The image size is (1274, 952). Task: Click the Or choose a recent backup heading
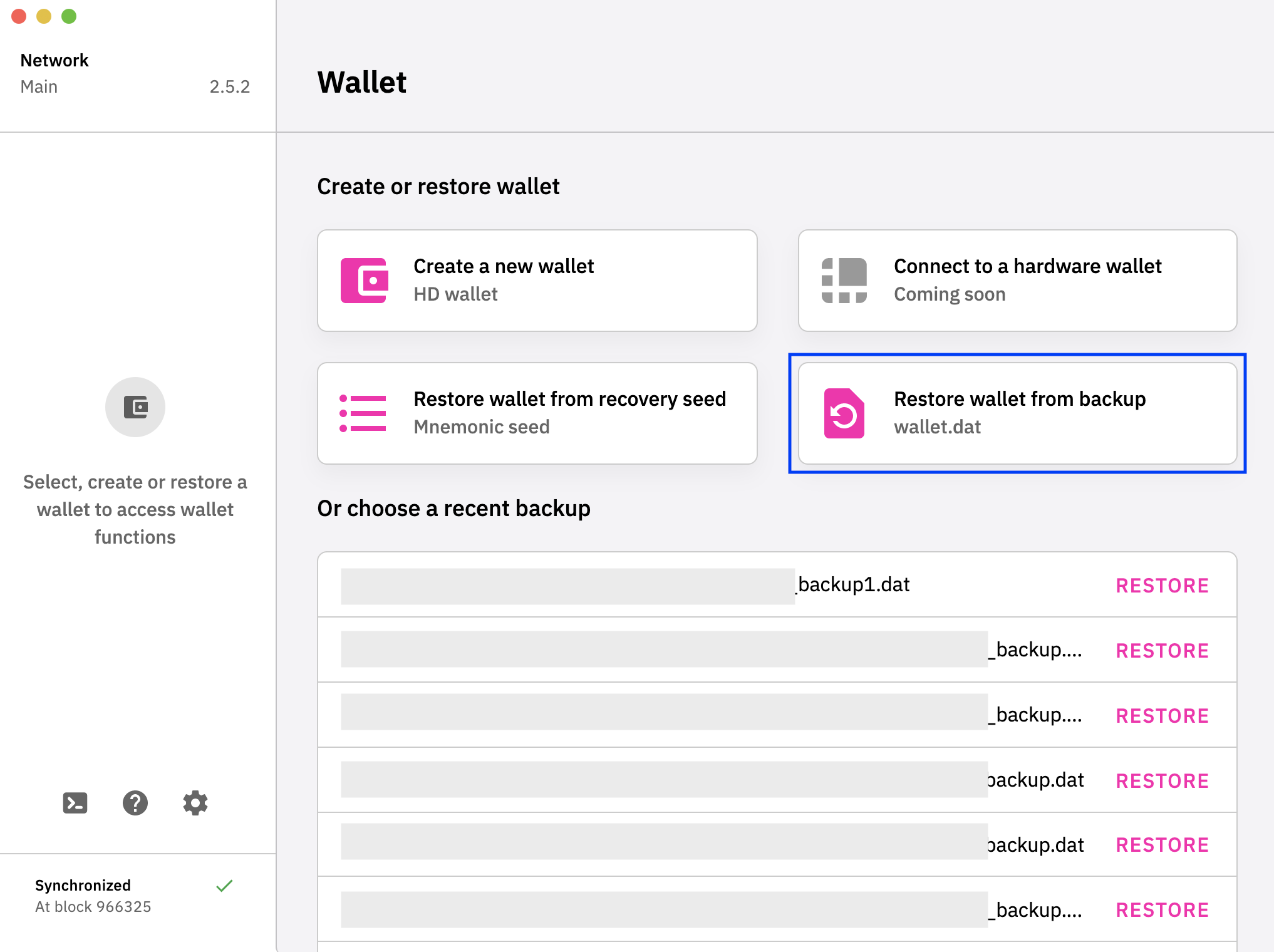tap(454, 509)
